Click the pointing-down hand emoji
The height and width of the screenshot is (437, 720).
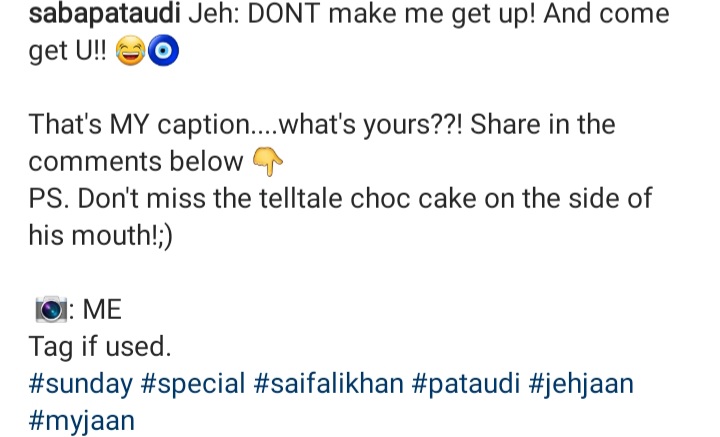tap(265, 161)
